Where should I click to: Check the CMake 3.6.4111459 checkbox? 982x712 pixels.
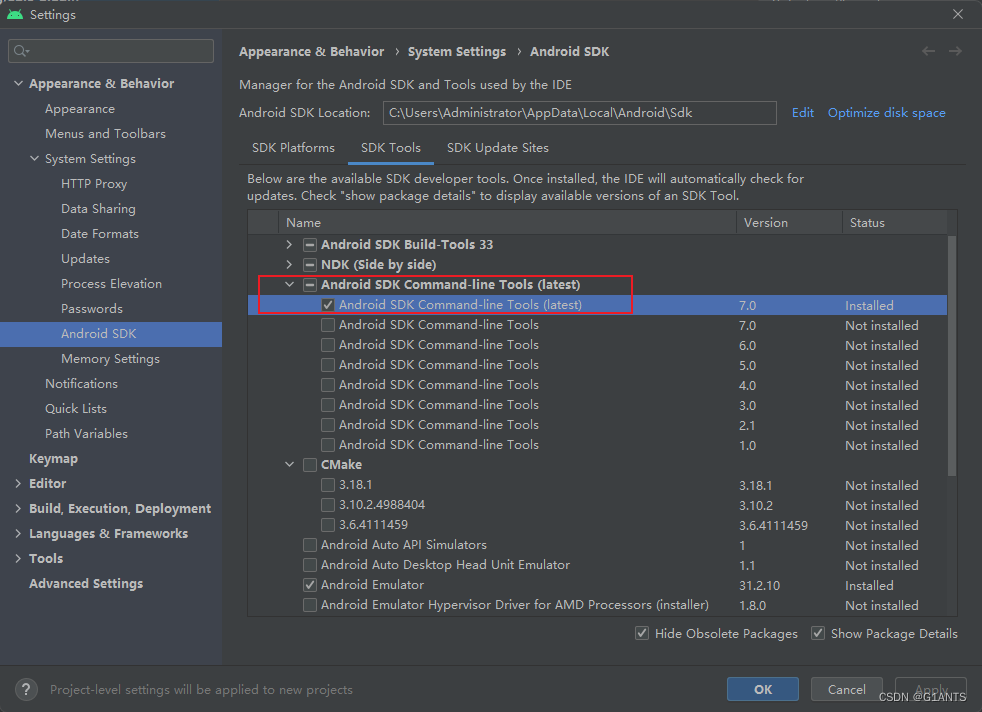coord(328,525)
